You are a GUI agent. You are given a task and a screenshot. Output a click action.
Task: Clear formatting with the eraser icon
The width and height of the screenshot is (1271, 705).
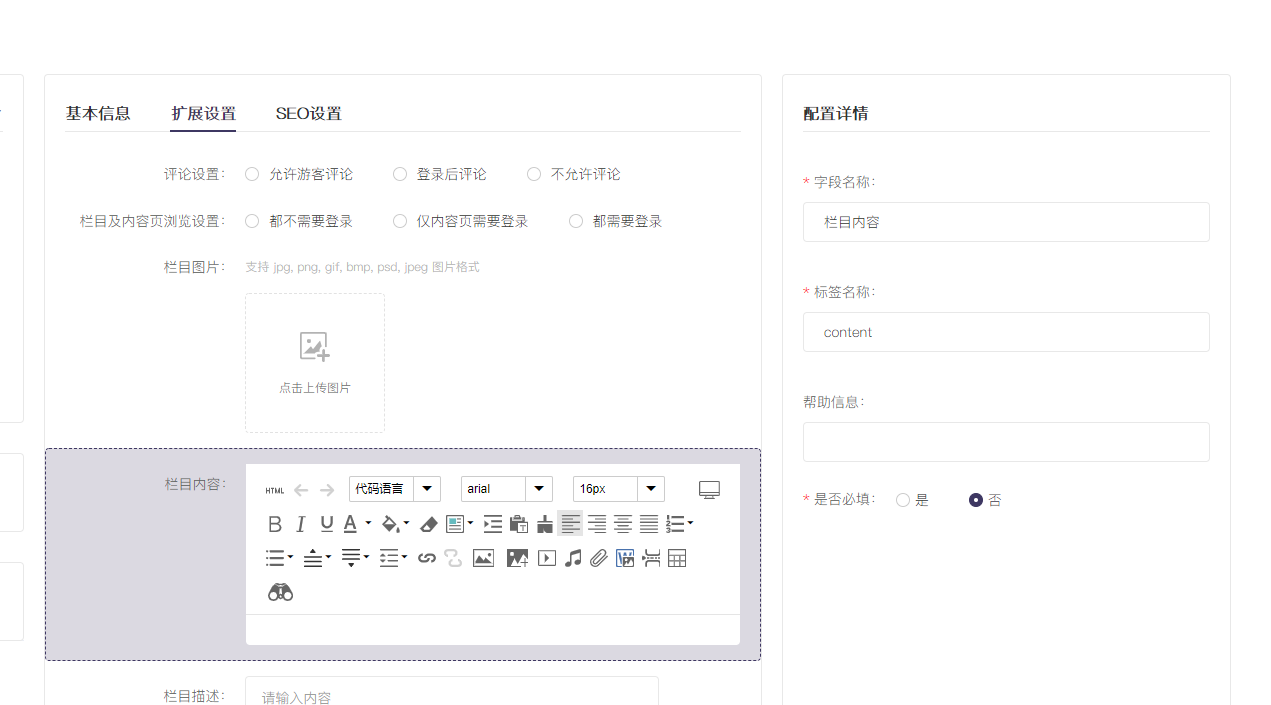[428, 524]
